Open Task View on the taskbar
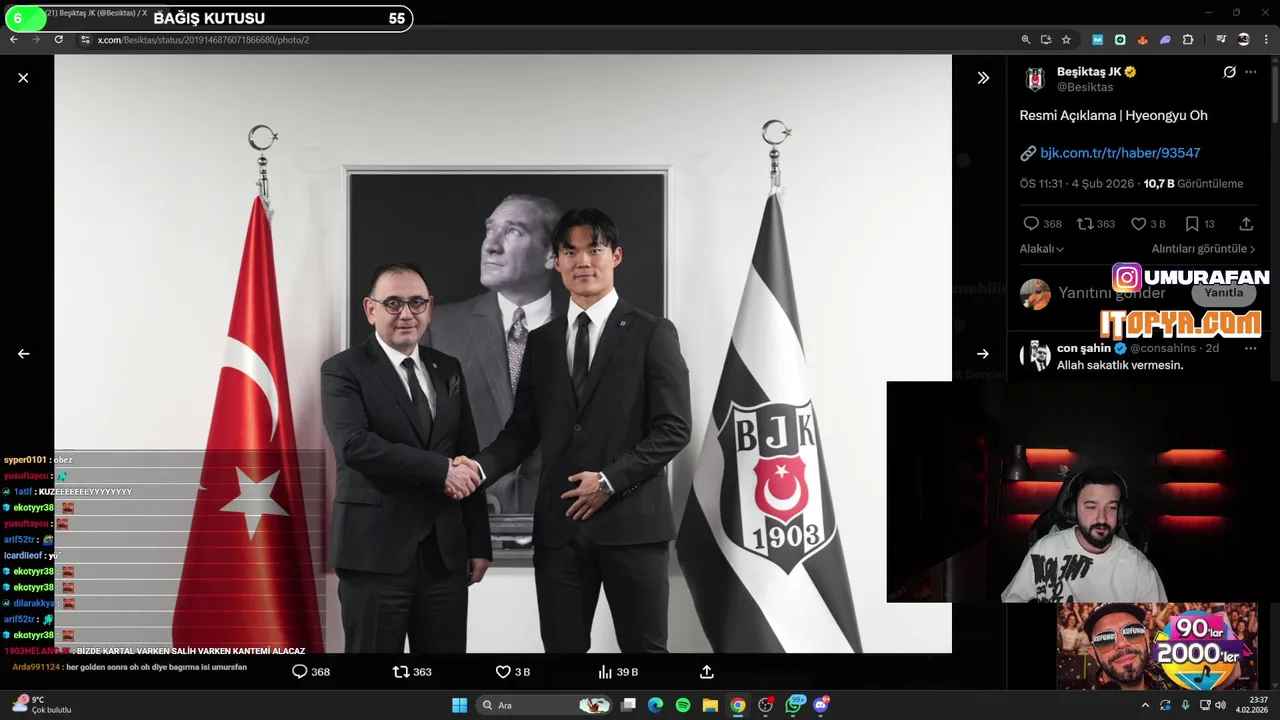This screenshot has height=720, width=1280. pyautogui.click(x=628, y=705)
